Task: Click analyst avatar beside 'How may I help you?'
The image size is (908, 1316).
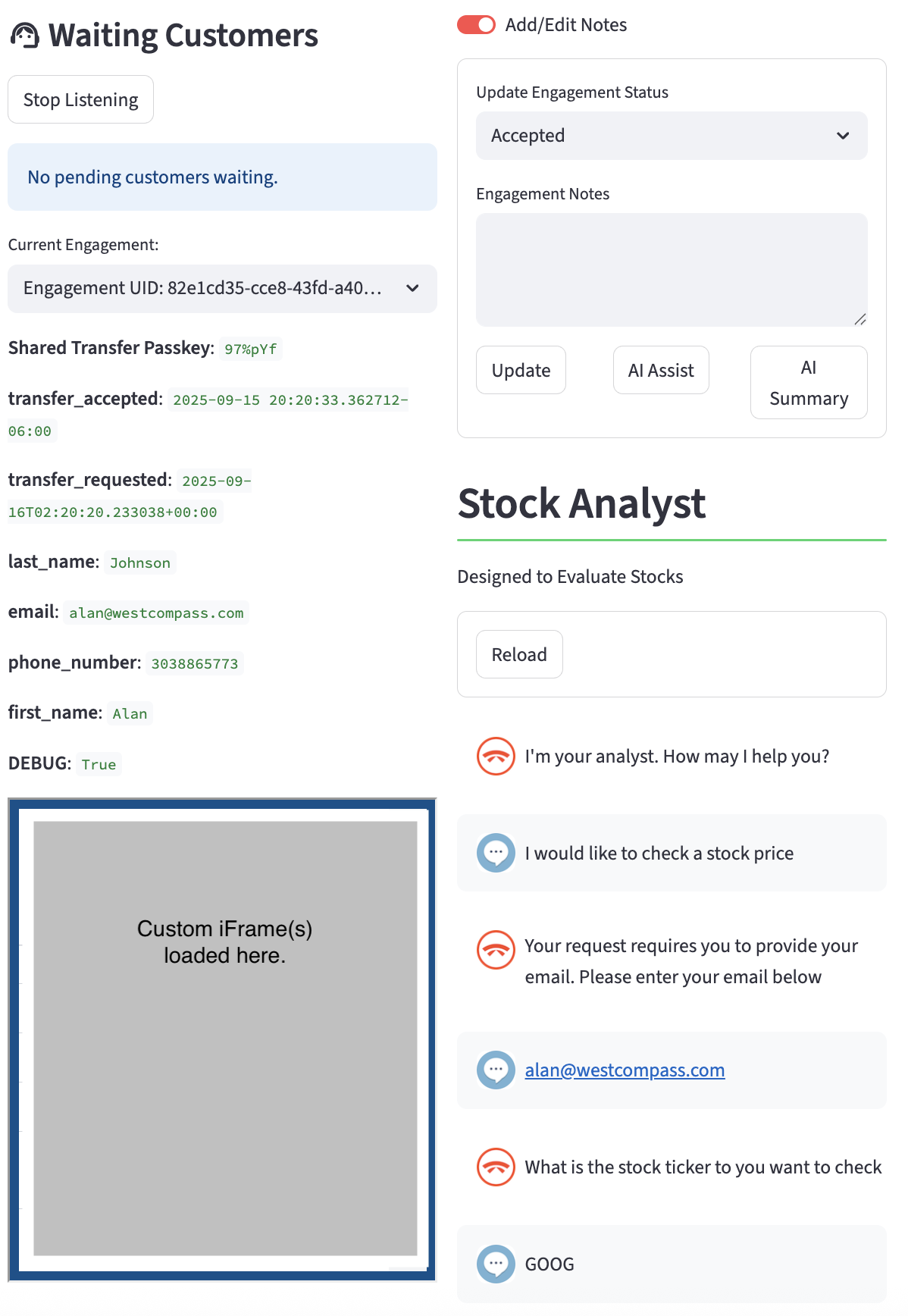Action: pyautogui.click(x=496, y=757)
